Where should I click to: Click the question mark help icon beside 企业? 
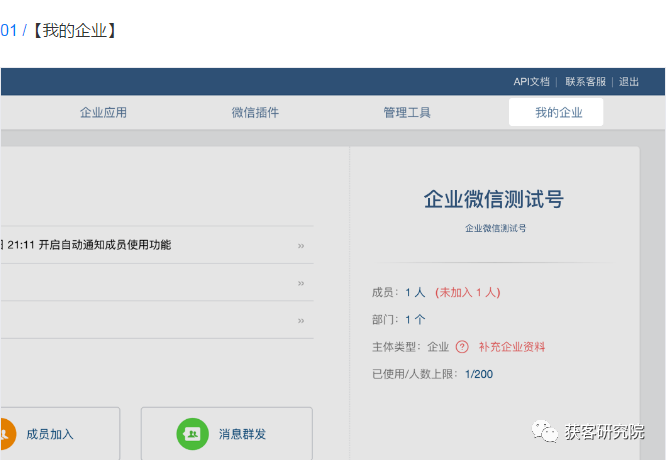click(x=462, y=347)
